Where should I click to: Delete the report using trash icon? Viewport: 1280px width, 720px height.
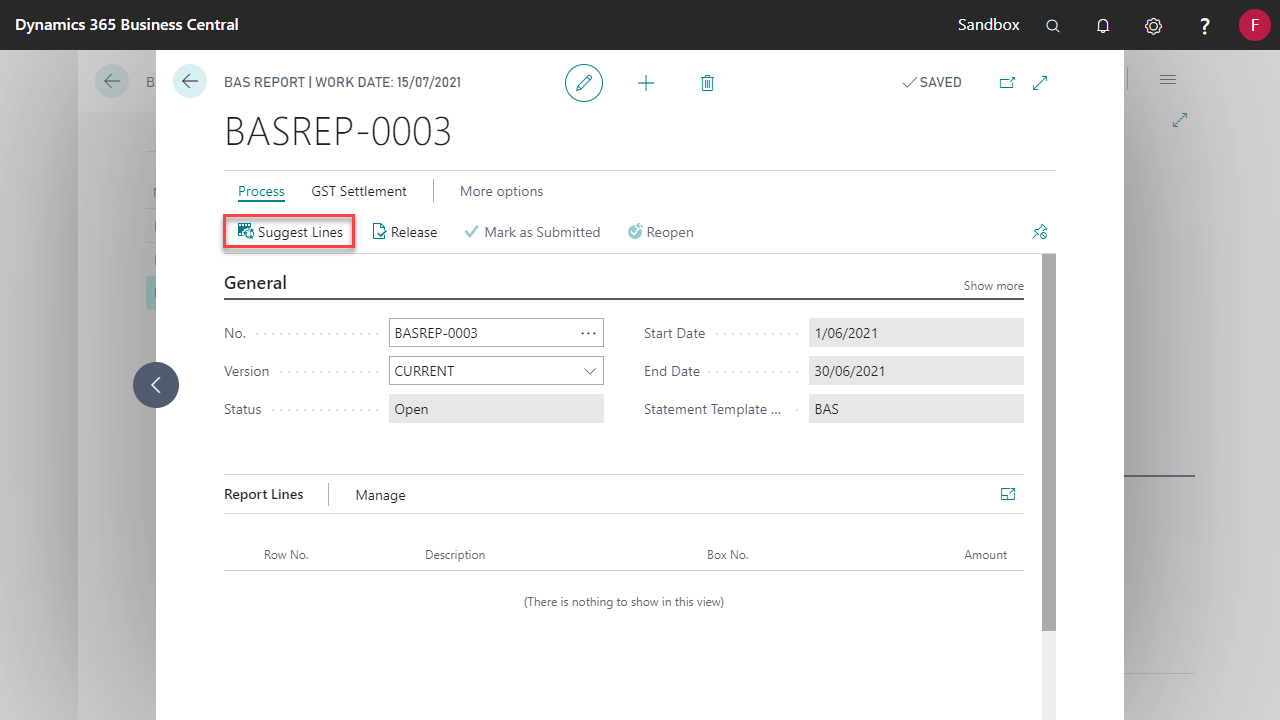click(707, 83)
